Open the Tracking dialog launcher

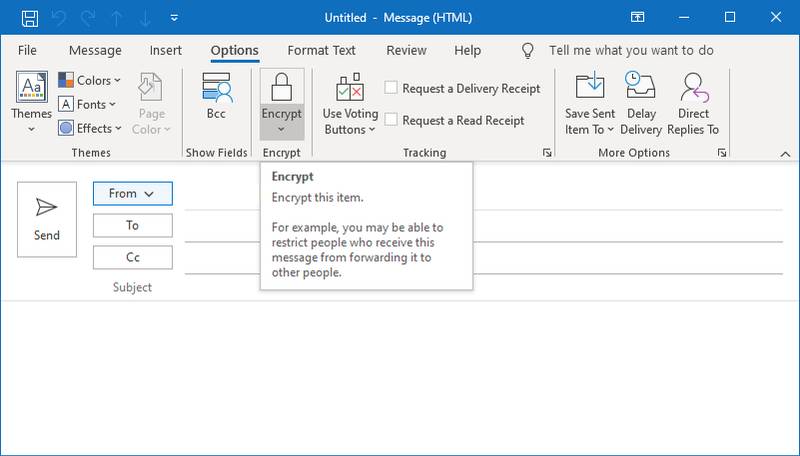[547, 153]
